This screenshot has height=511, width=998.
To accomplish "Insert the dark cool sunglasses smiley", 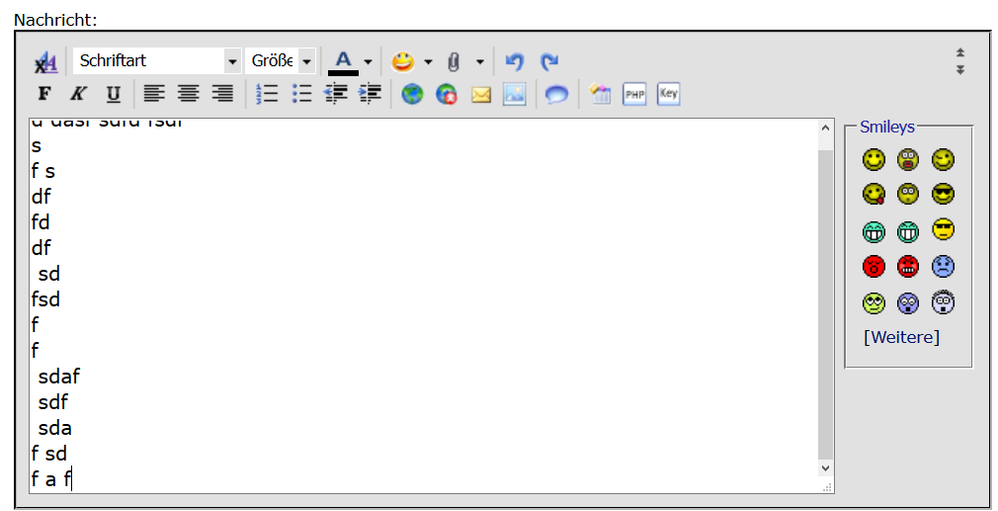I will [x=943, y=194].
